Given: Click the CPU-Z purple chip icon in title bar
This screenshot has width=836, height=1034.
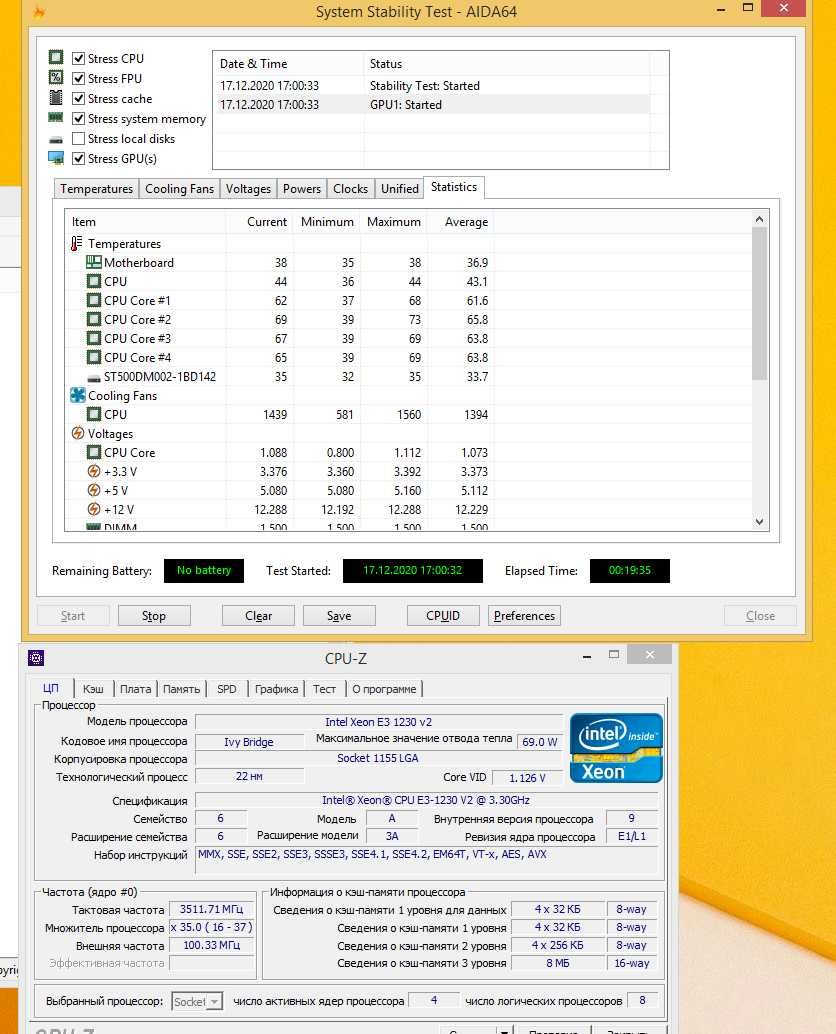Looking at the screenshot, I should (x=36, y=657).
